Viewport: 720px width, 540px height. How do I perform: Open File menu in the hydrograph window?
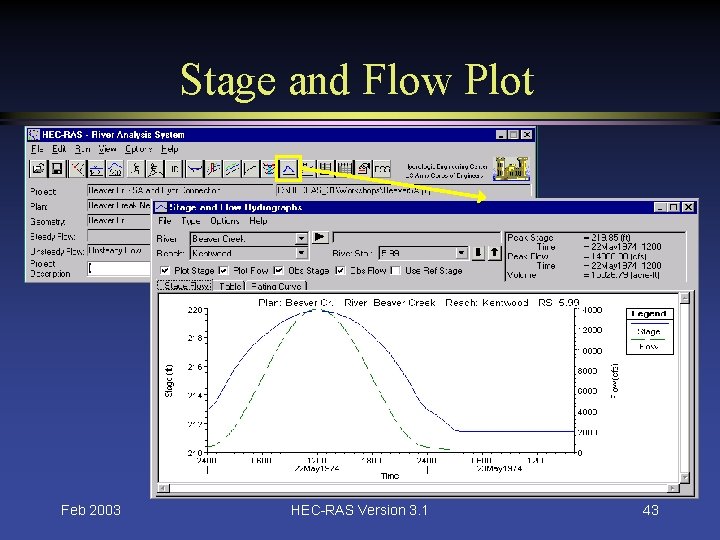(x=164, y=221)
